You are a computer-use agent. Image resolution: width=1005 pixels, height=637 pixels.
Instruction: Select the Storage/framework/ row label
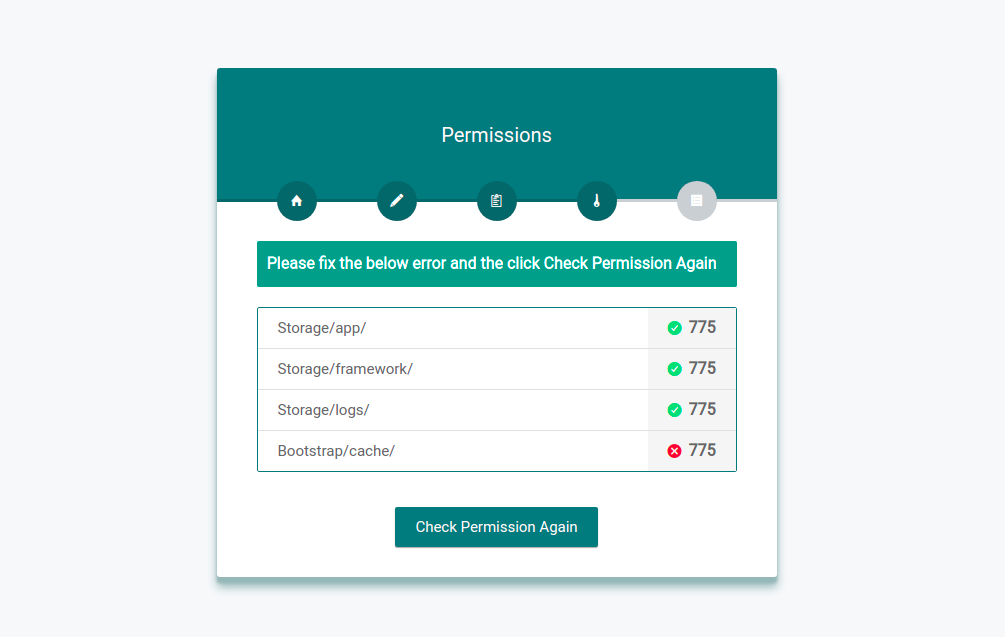click(345, 369)
